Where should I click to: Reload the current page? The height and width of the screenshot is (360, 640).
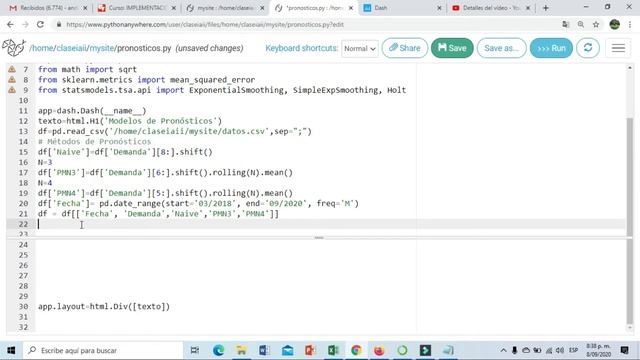pos(40,24)
